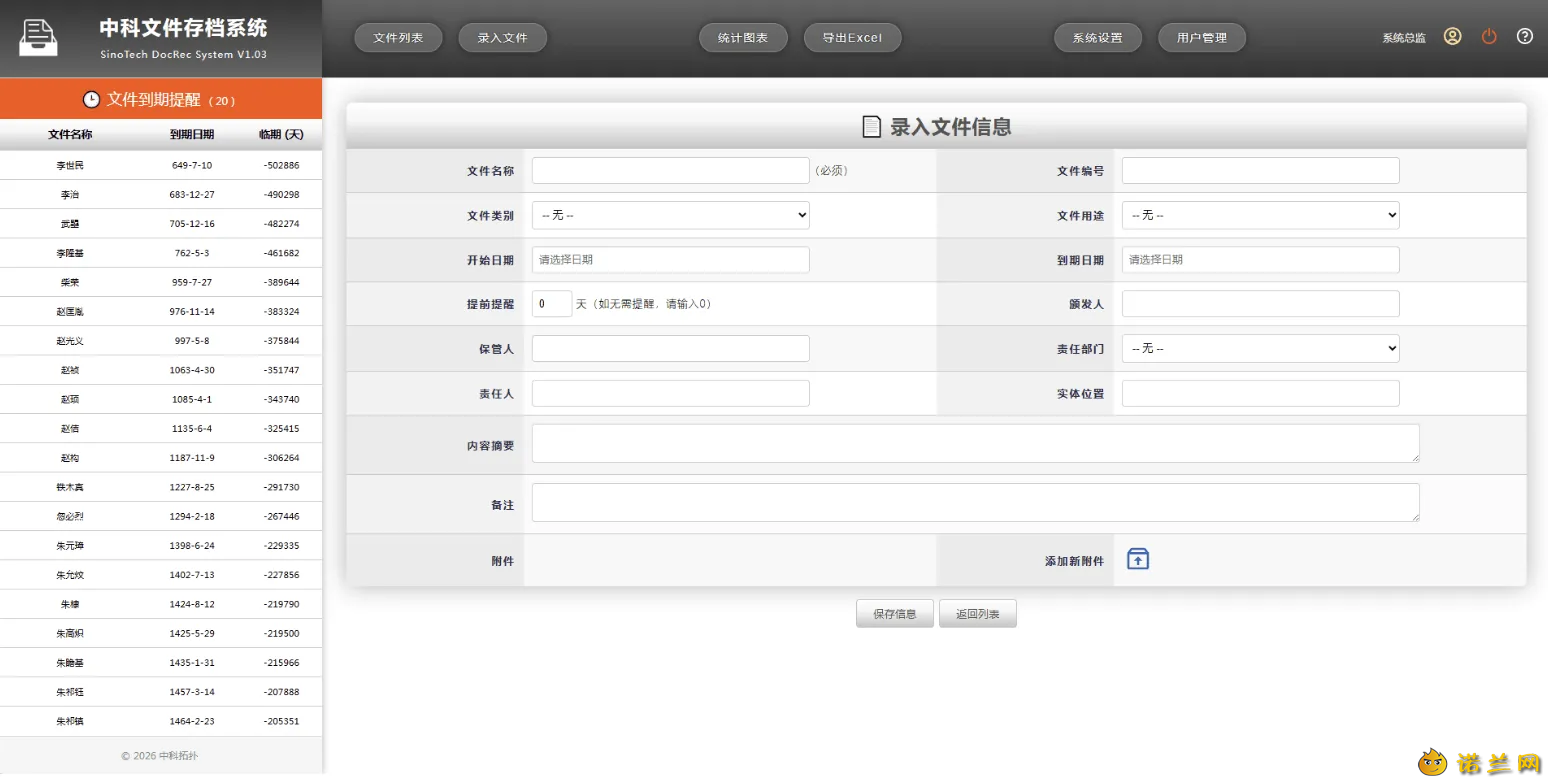Click the 保存信息 button
The width and height of the screenshot is (1548, 781).
click(895, 614)
